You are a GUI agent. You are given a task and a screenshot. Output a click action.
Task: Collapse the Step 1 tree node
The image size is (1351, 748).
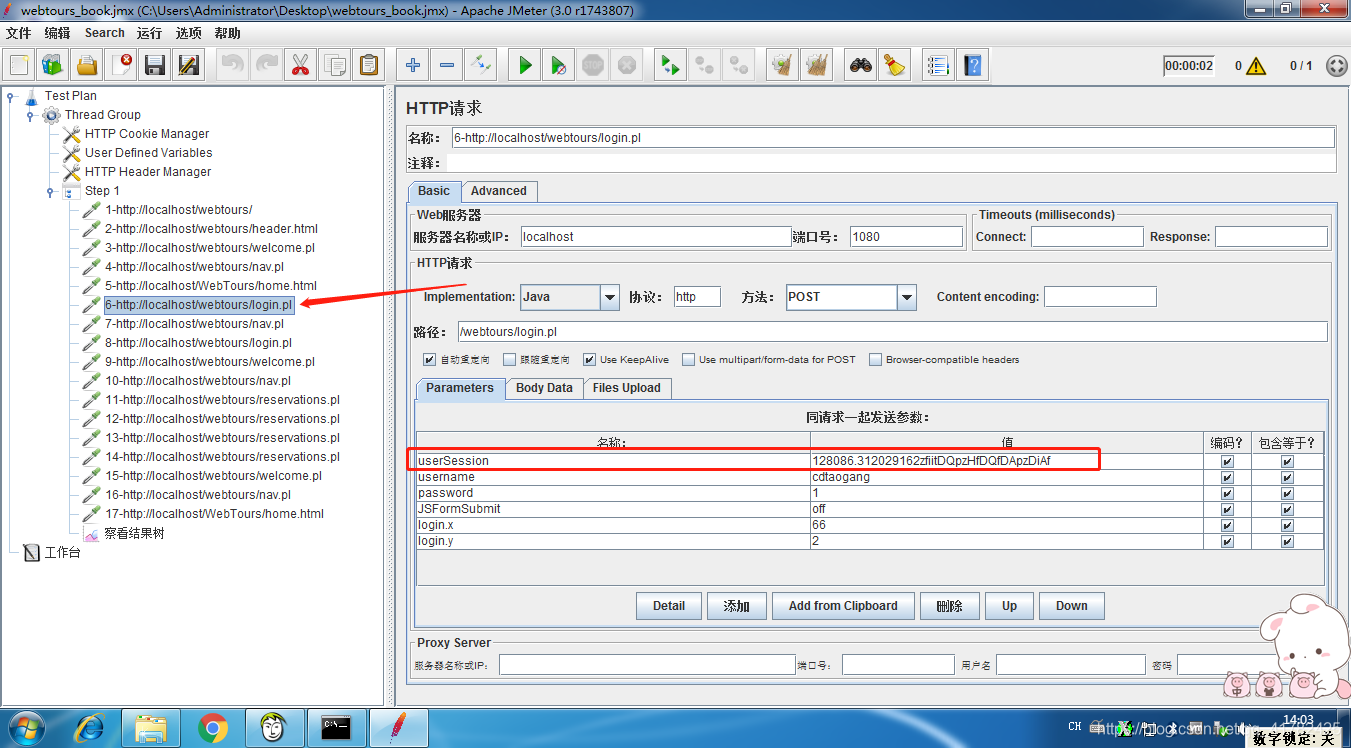50,192
